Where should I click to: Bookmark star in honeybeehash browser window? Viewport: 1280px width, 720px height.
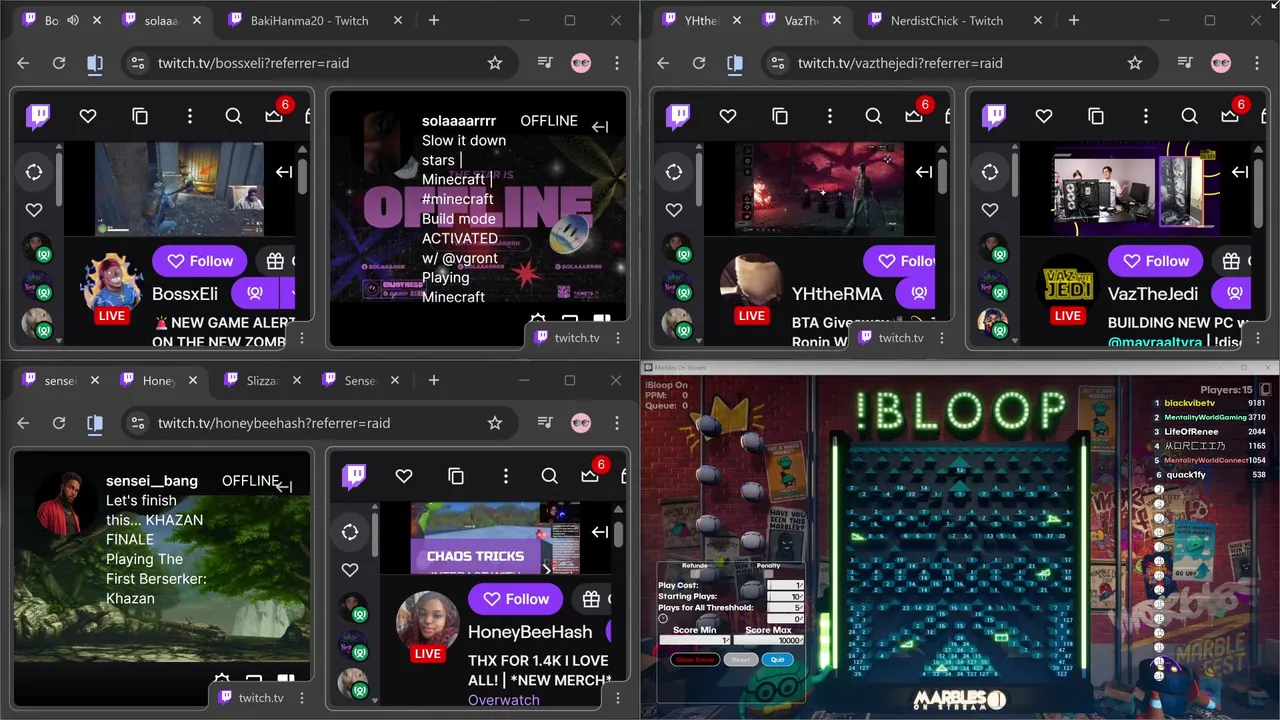495,423
